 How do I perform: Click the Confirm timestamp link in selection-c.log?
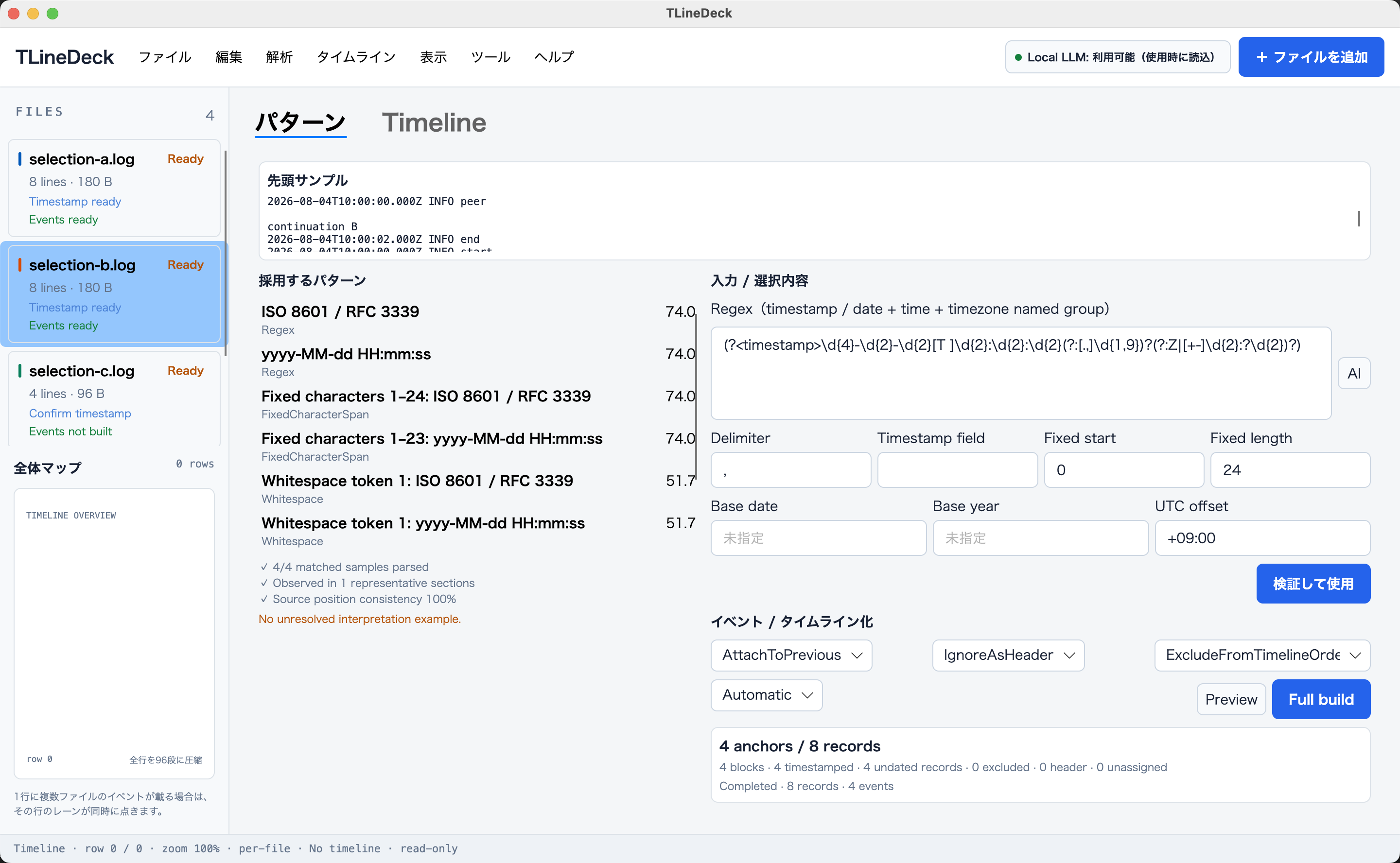(80, 413)
